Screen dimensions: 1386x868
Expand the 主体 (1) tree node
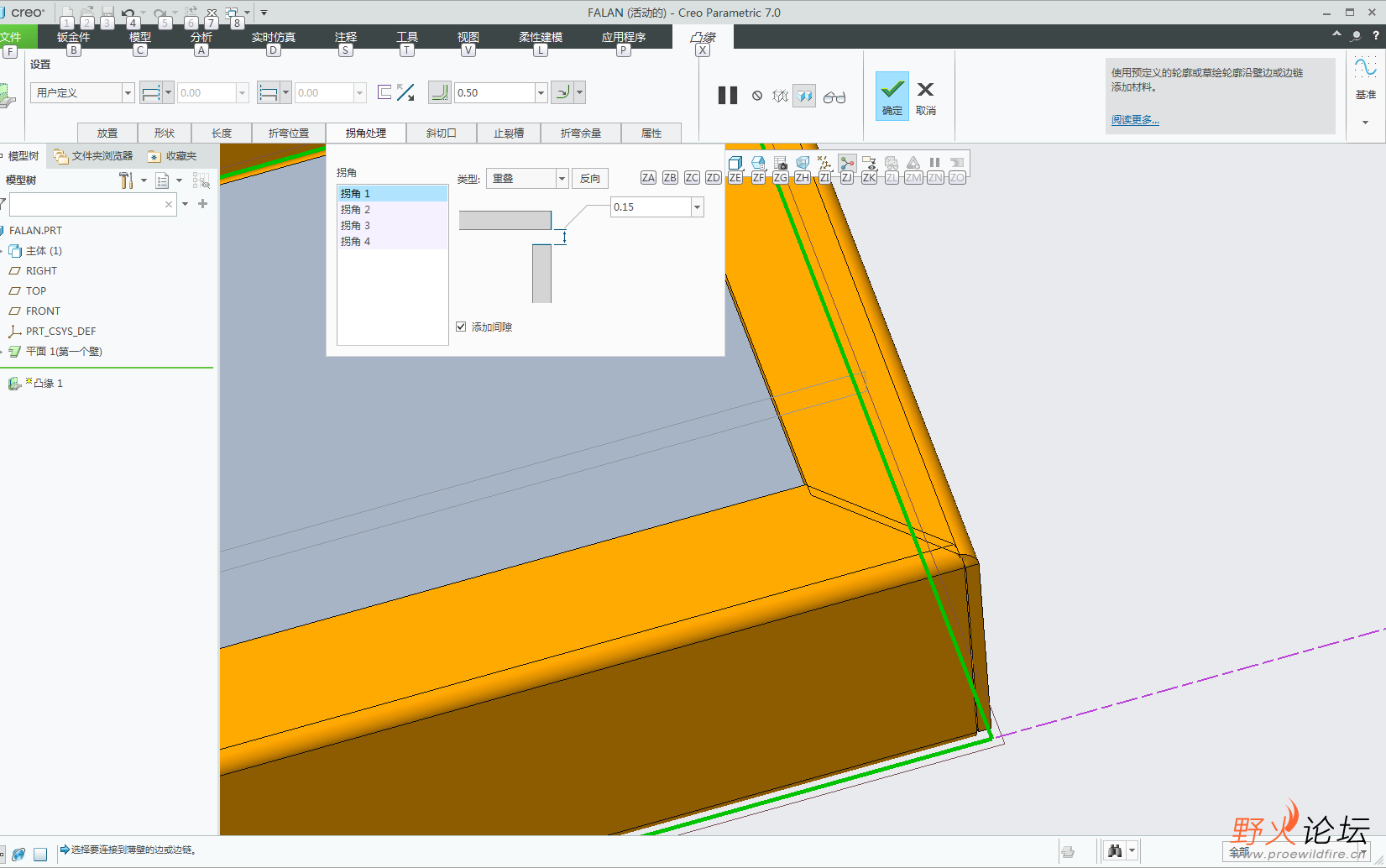coord(2,250)
